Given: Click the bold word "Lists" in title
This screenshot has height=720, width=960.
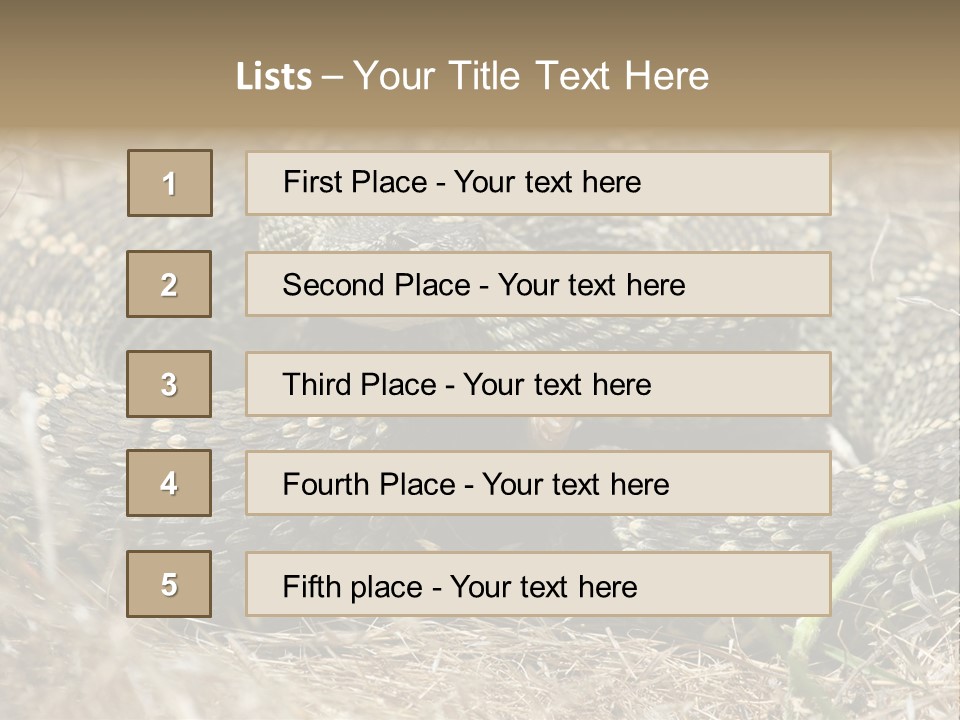Looking at the screenshot, I should click(x=274, y=77).
